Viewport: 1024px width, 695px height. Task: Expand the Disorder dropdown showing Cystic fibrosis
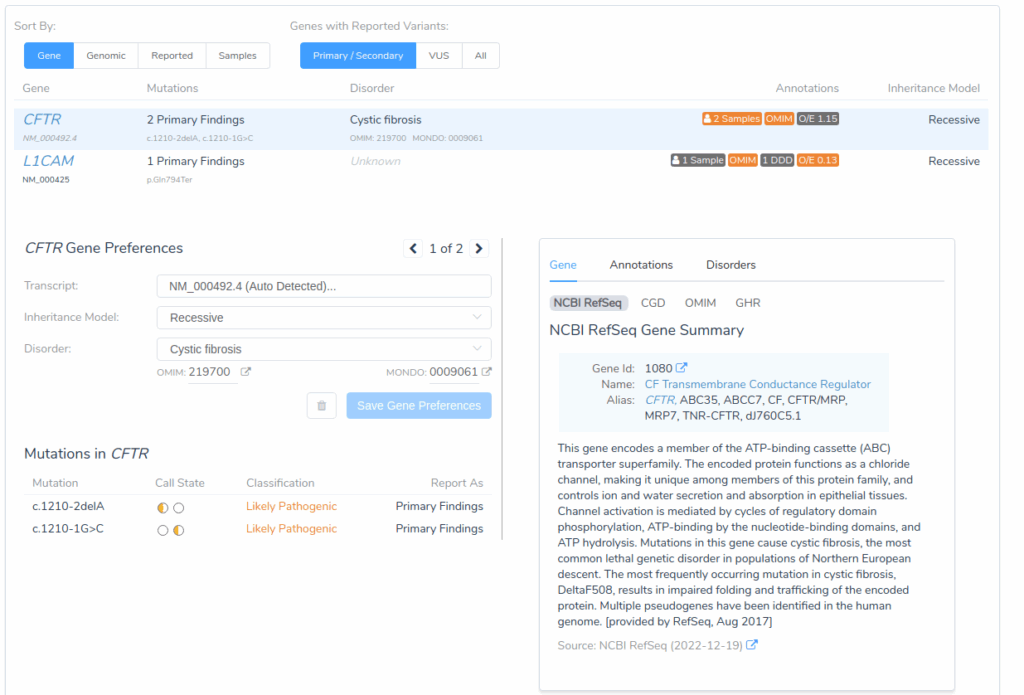coord(323,349)
